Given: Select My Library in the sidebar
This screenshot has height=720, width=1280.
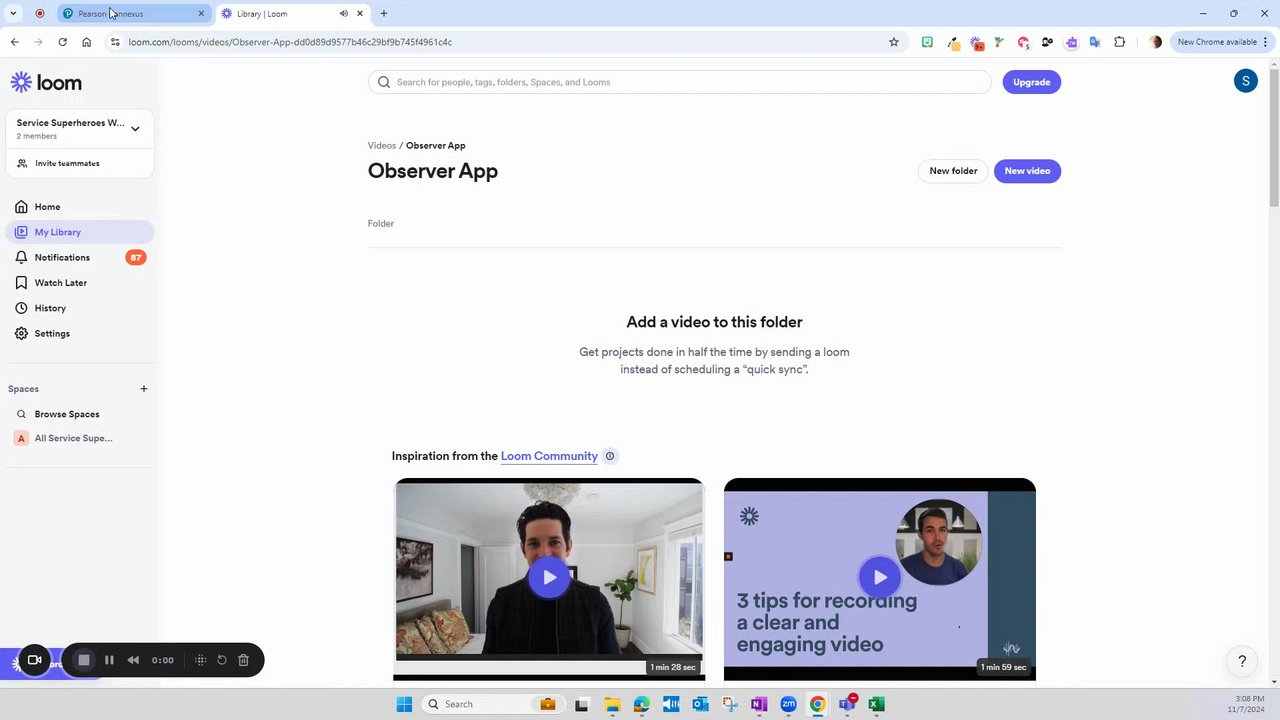Looking at the screenshot, I should coord(80,232).
